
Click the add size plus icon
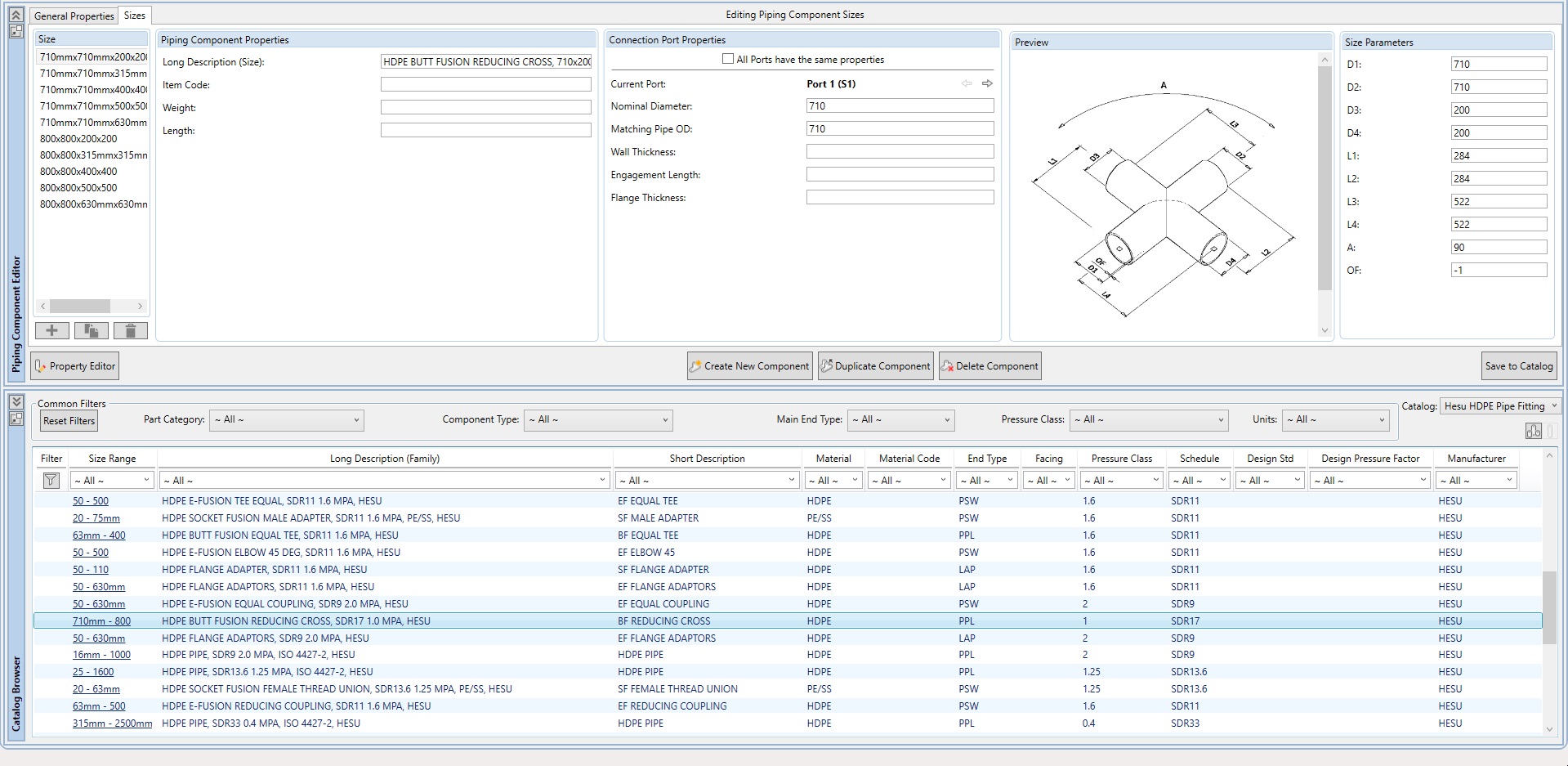pos(51,330)
